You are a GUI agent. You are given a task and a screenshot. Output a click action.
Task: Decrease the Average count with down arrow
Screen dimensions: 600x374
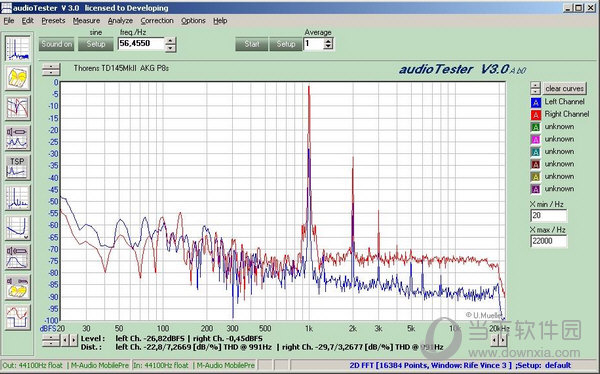pos(328,47)
